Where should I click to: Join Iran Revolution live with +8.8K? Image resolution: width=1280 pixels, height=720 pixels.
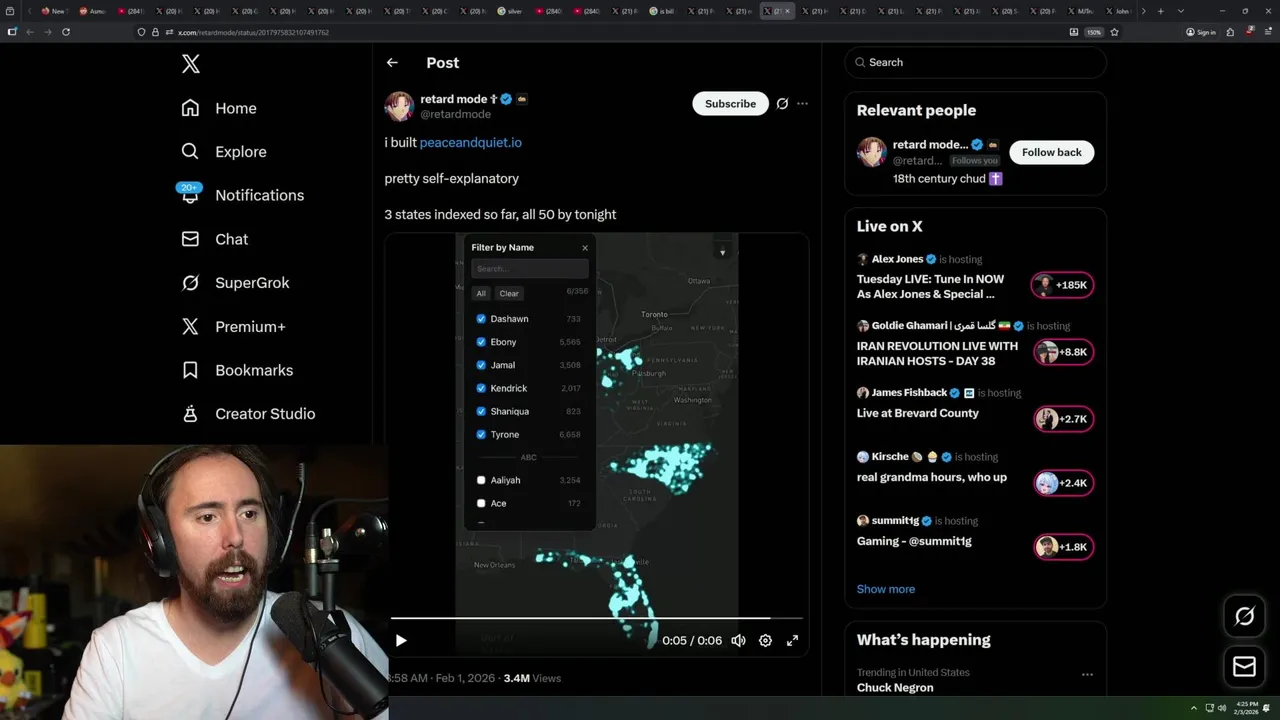click(x=1063, y=352)
